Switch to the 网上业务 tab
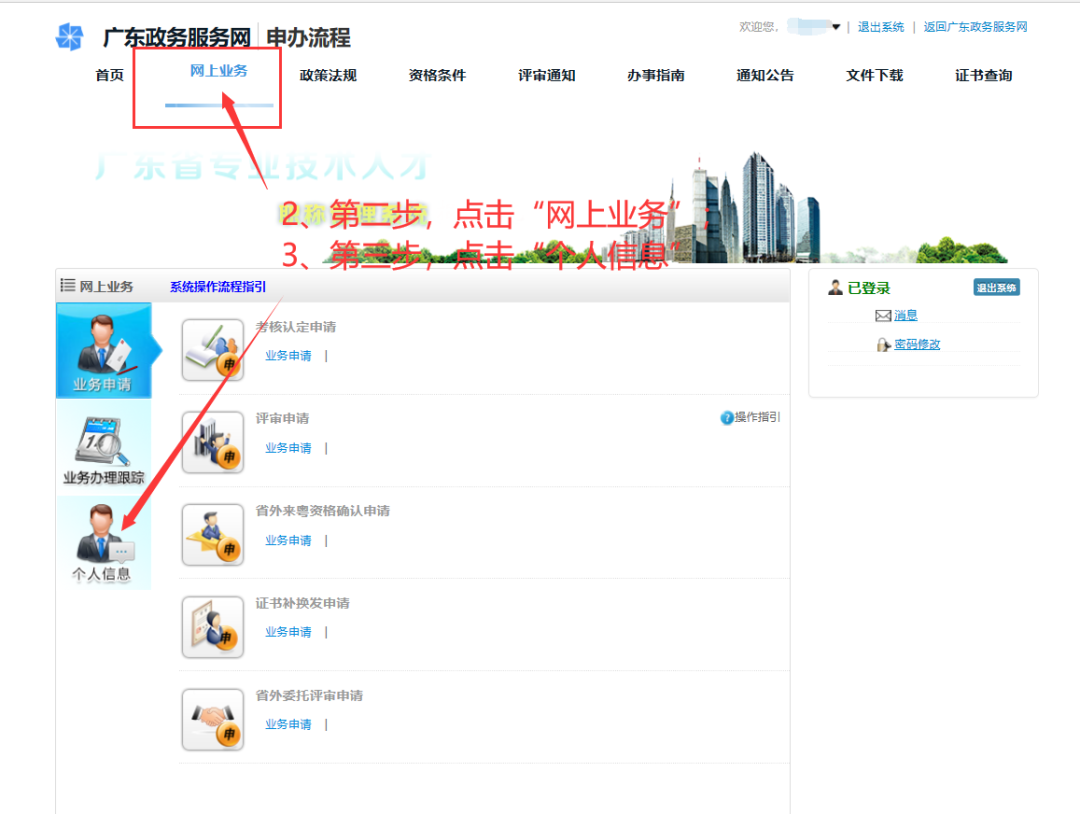This screenshot has width=1080, height=814. (219, 71)
